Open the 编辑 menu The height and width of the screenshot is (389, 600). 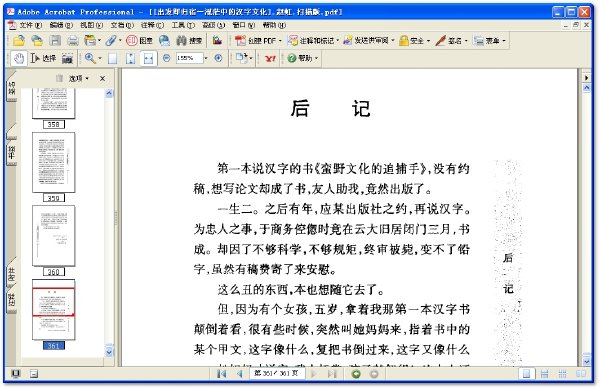pos(61,25)
